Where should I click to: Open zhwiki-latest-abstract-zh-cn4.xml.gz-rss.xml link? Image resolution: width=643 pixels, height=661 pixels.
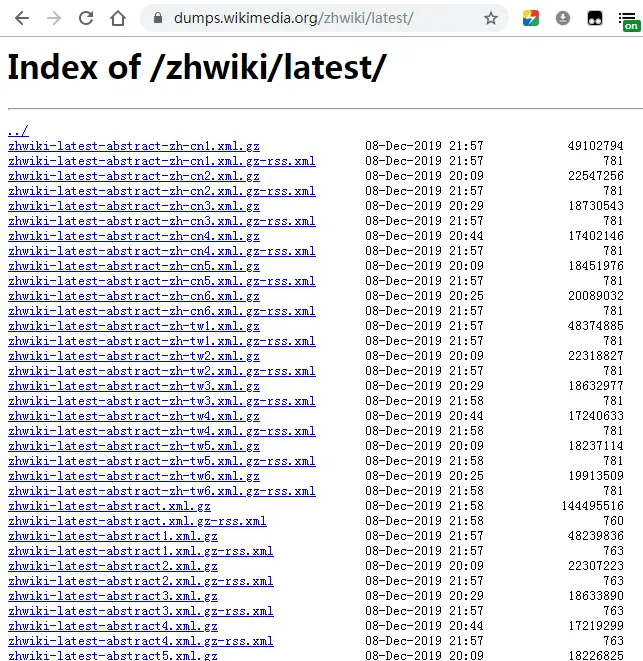tap(161, 251)
